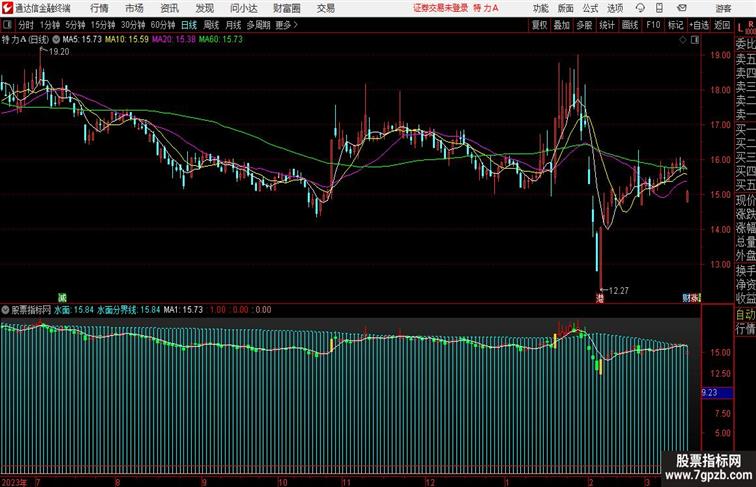Switch to the 分时 period tab
The height and width of the screenshot is (487, 756).
(26, 25)
